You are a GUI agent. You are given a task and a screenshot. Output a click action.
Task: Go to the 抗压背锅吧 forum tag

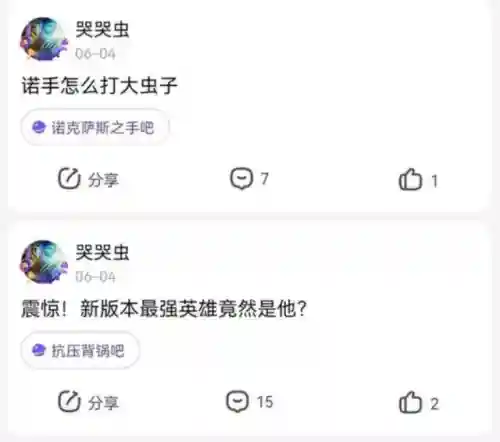[x=80, y=350]
